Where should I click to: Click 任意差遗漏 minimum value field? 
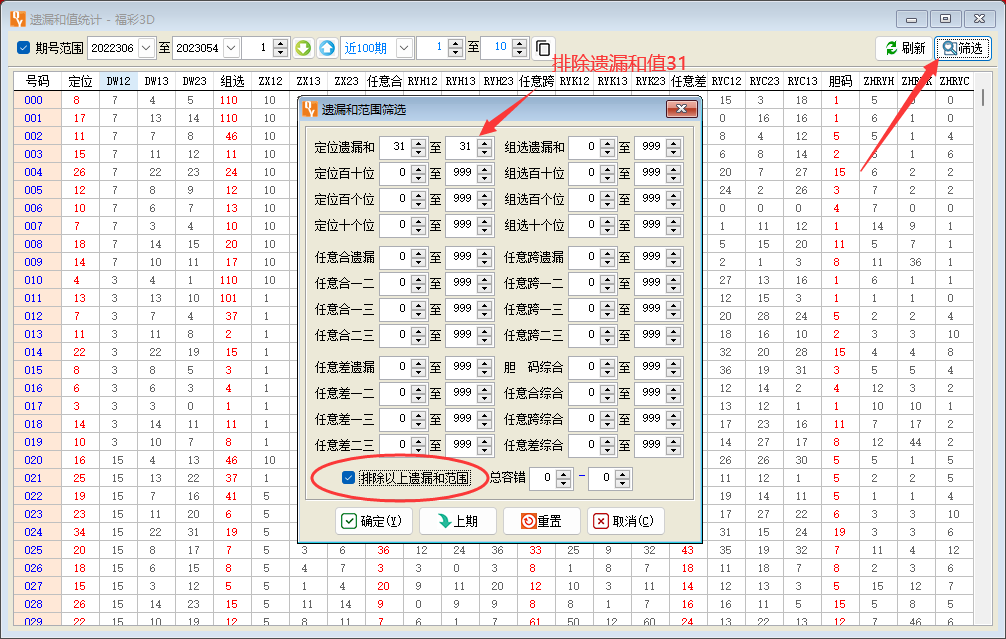(395, 367)
